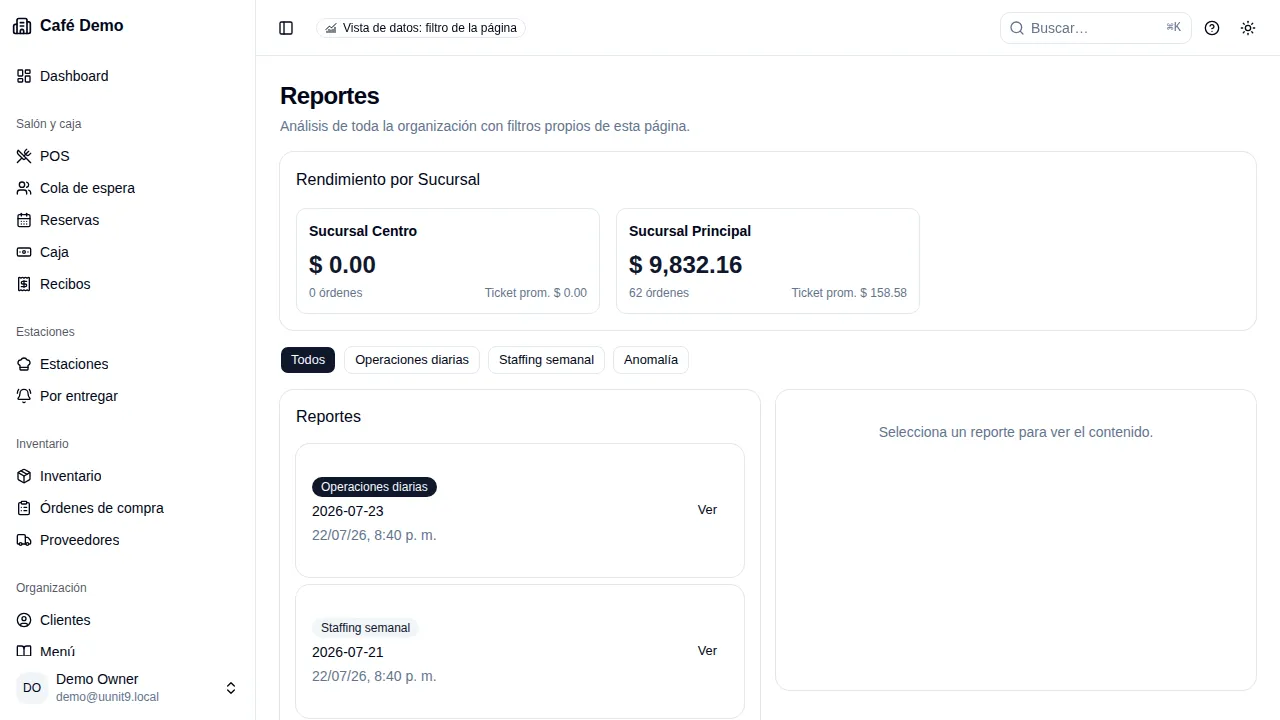This screenshot has height=720, width=1280.
Task: Click the Ticket prom. $ 158.58 text
Action: [x=849, y=293]
